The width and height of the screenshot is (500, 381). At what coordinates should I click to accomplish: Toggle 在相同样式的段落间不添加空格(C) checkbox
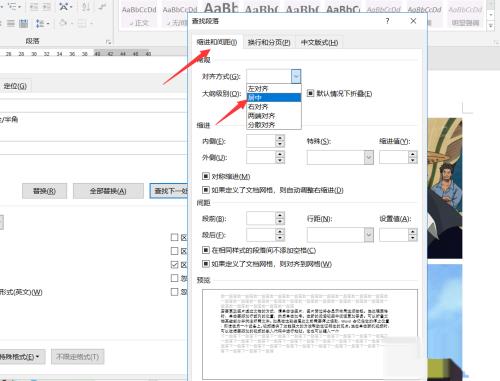click(206, 250)
